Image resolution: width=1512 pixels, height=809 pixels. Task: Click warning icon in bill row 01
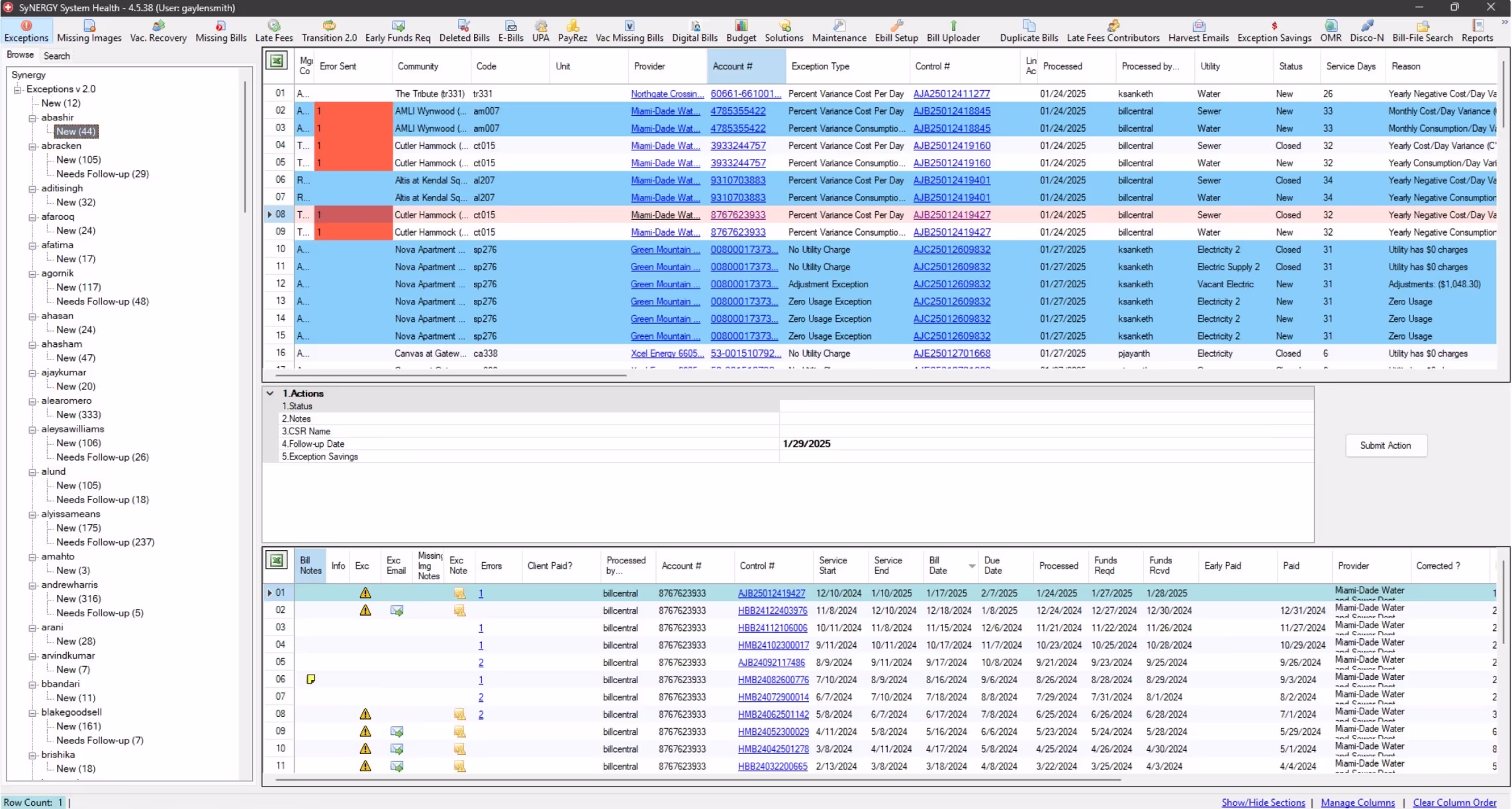point(365,593)
